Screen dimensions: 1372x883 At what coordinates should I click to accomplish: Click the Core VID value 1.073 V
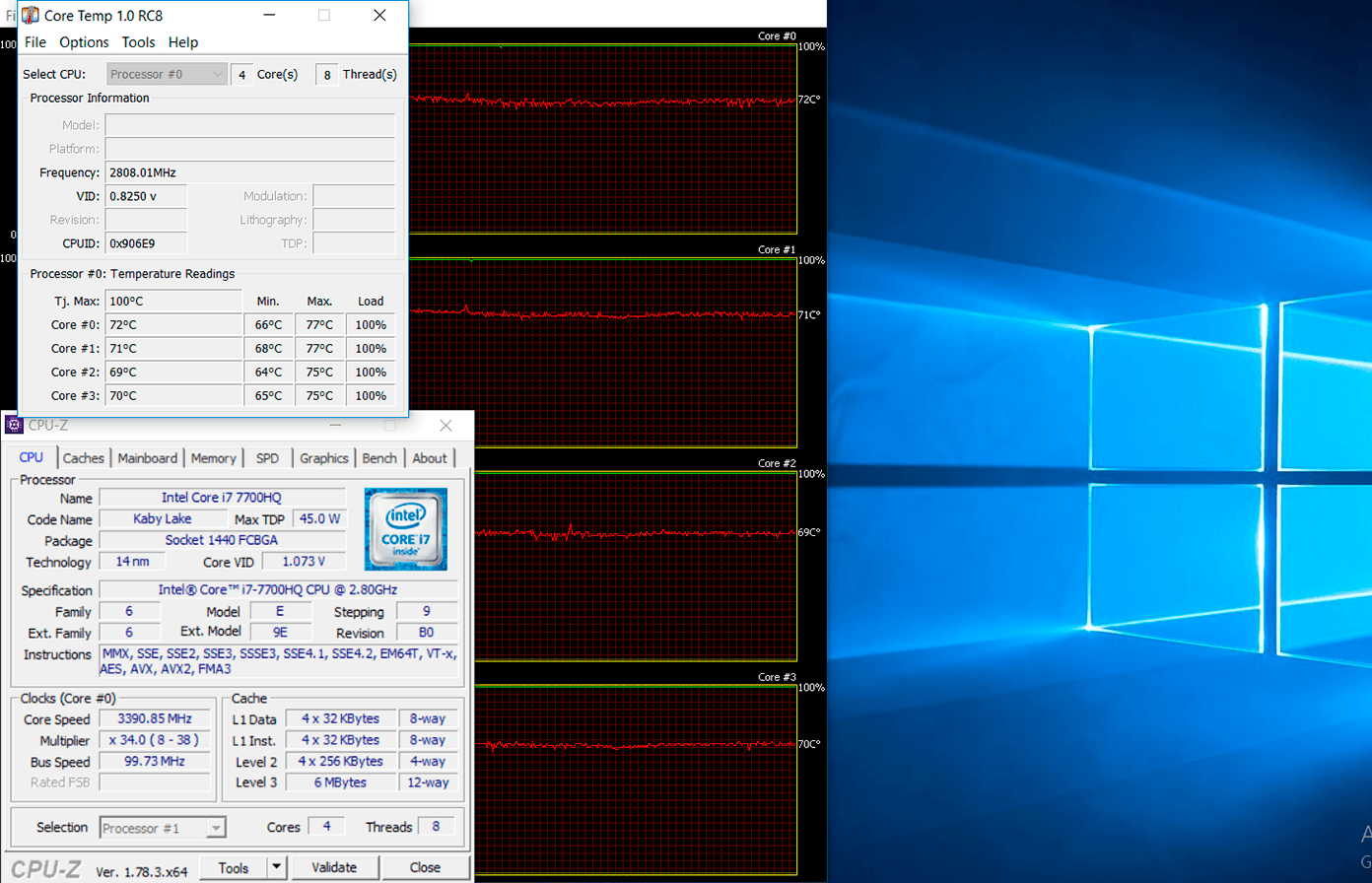click(305, 562)
